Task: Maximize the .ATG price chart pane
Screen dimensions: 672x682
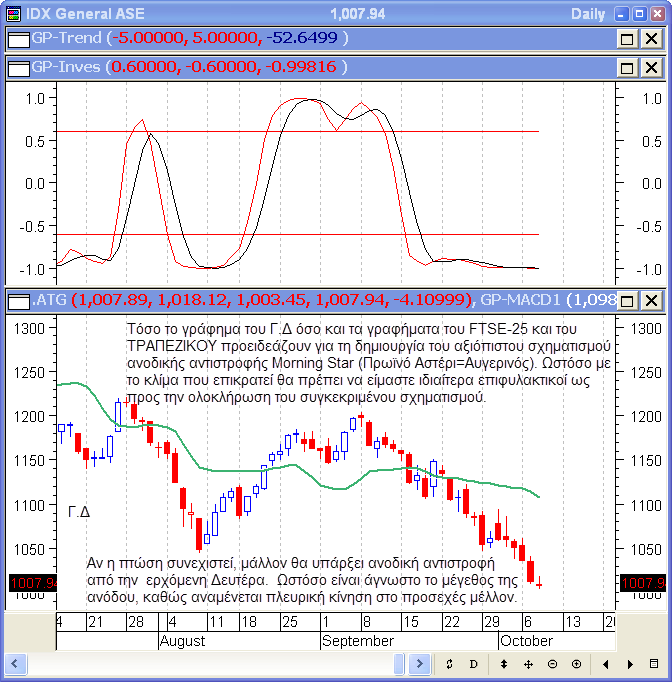Action: [x=627, y=300]
